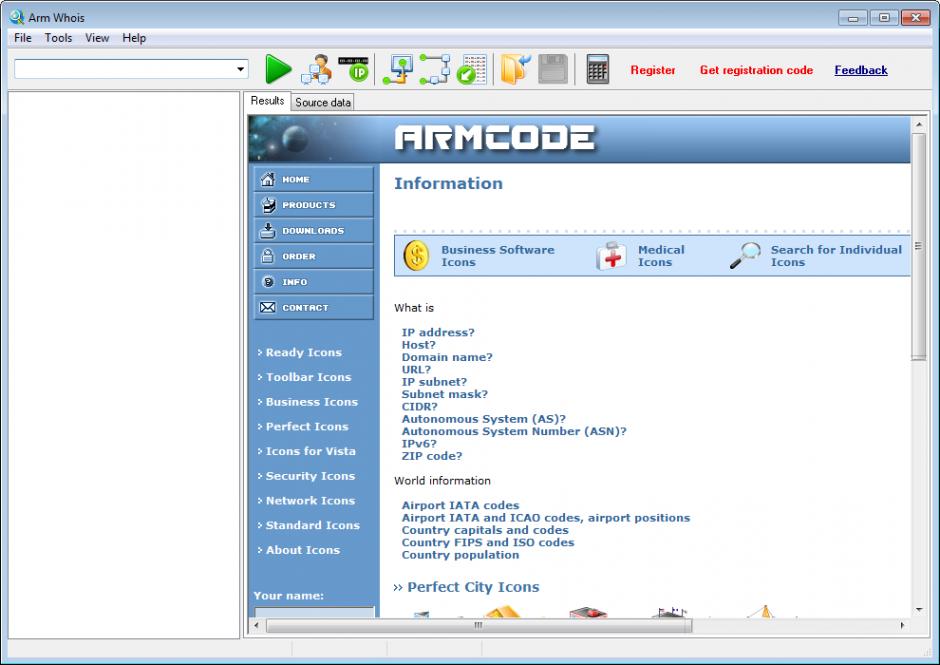
Task: Click the green Start query play icon
Action: pos(278,69)
